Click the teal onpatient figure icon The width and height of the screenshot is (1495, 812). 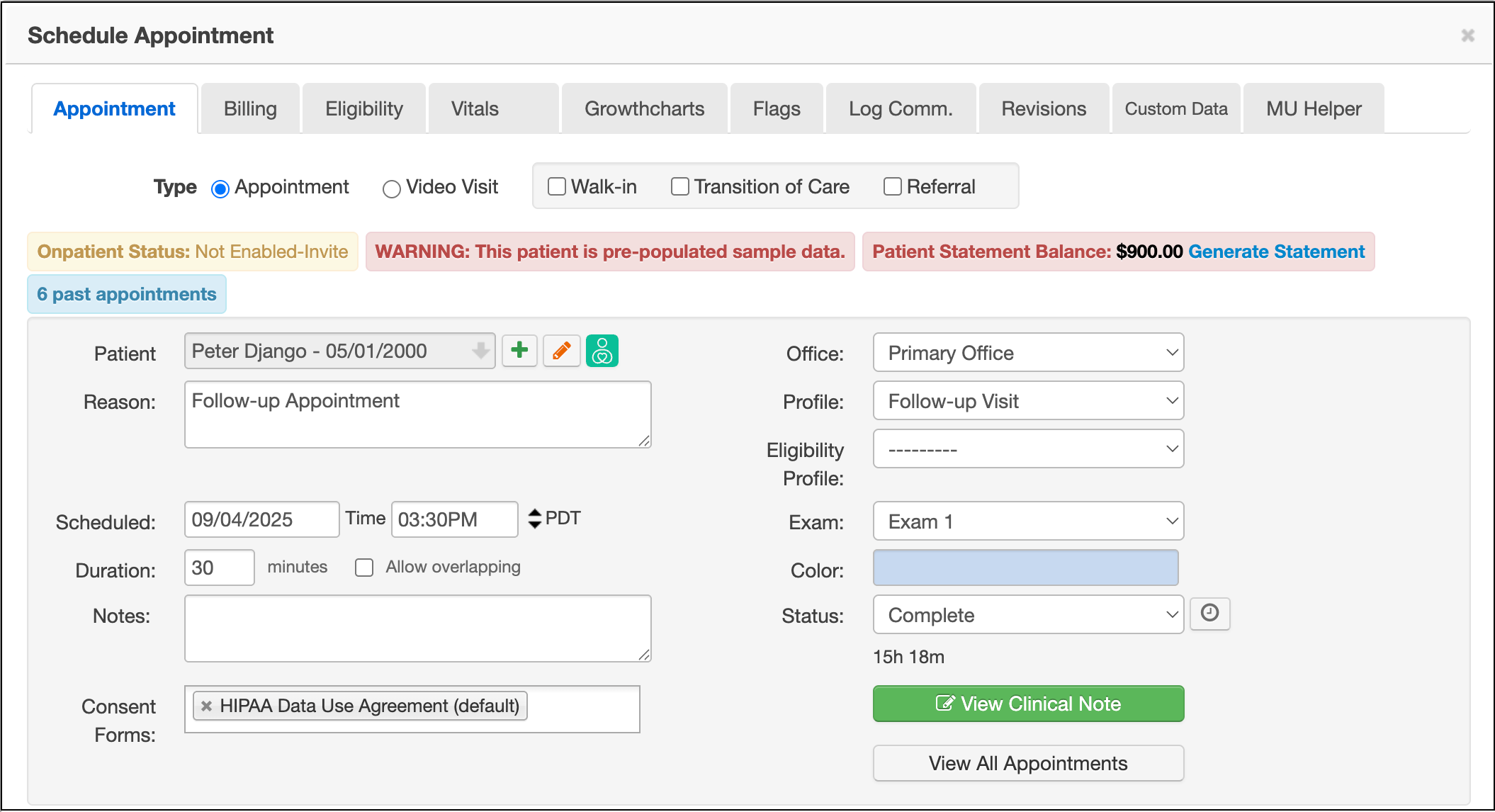pos(602,351)
